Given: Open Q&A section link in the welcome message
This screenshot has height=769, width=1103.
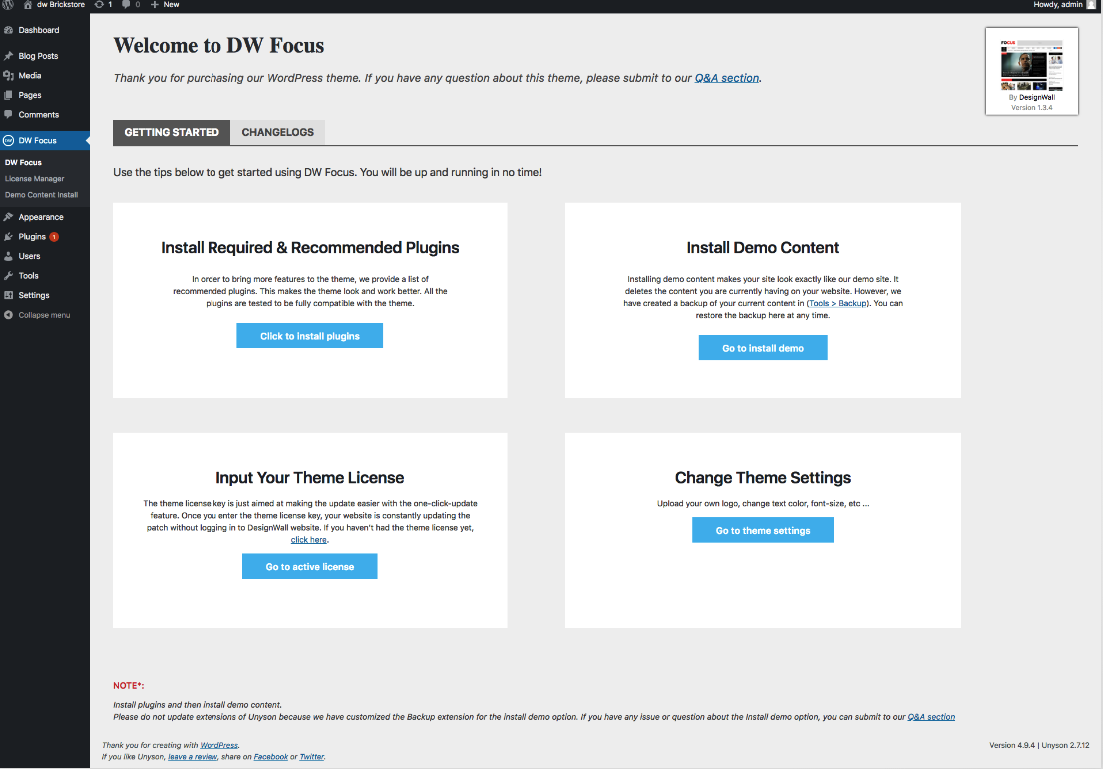Looking at the screenshot, I should [x=727, y=78].
